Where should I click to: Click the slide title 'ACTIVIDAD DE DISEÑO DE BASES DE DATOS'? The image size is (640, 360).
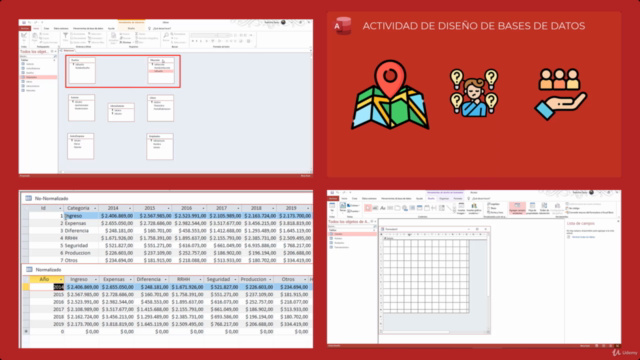coord(474,26)
